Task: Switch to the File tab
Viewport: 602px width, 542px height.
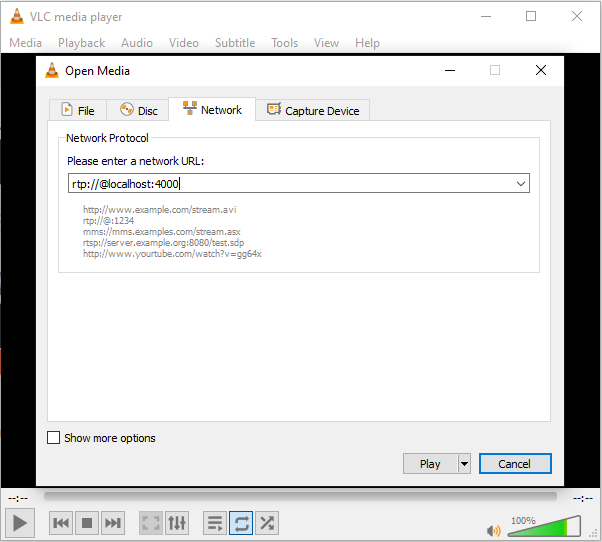Action: point(78,111)
